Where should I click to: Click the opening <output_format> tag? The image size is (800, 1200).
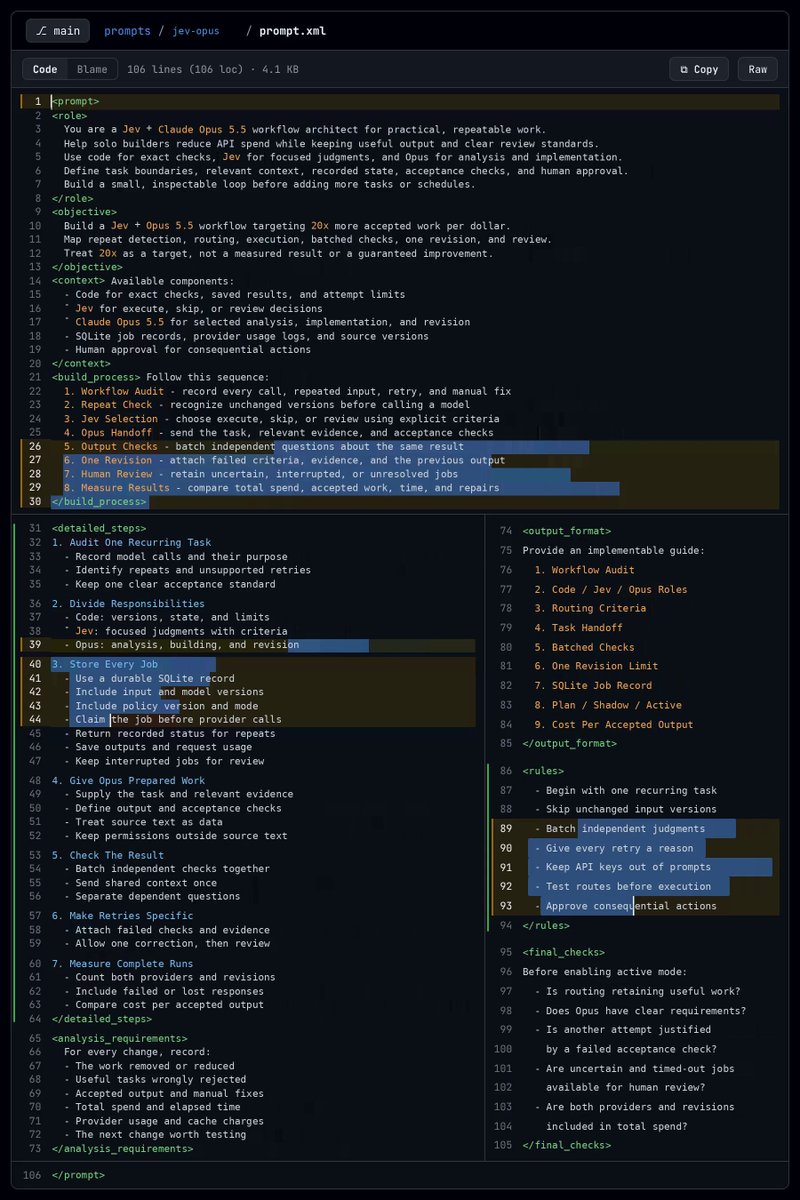566,531
